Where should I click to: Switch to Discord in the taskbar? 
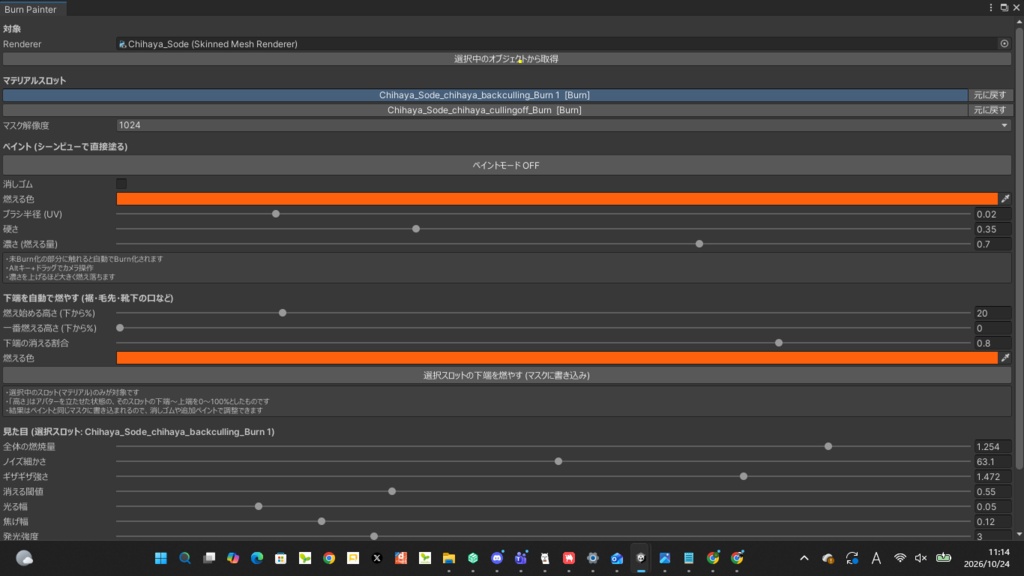(x=497, y=558)
